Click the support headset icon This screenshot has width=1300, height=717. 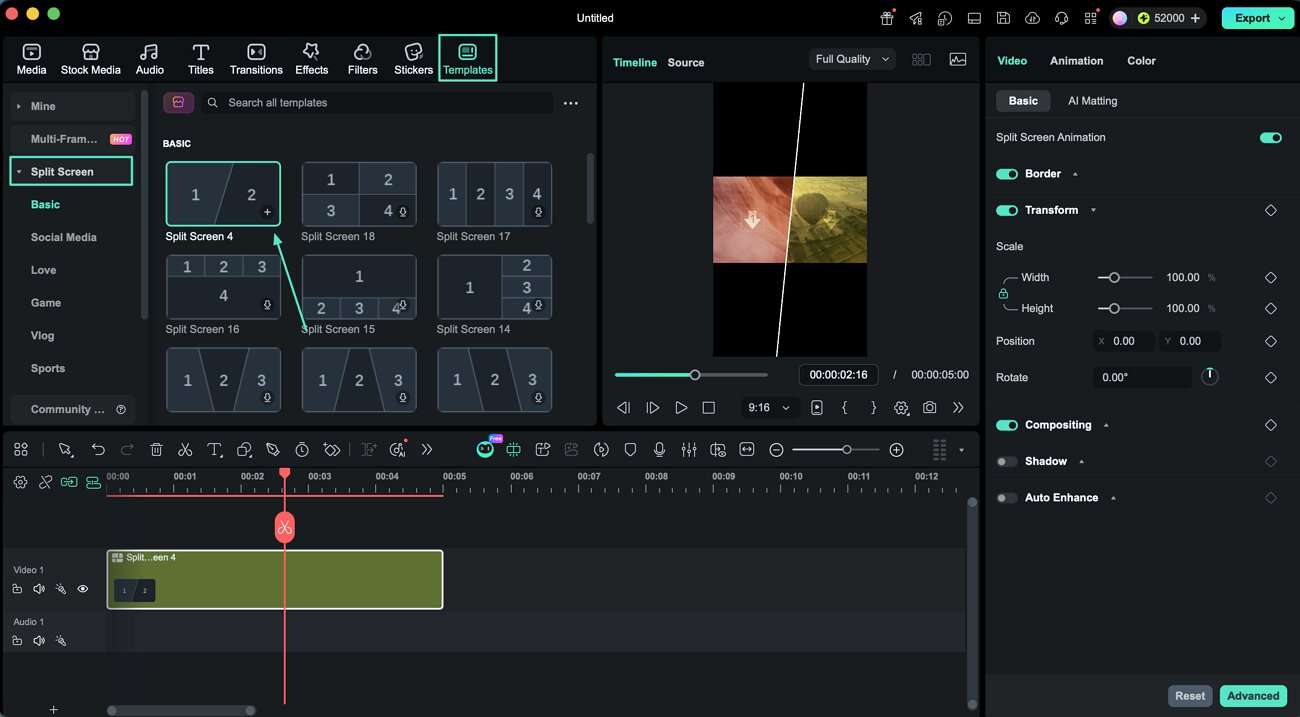click(x=1062, y=18)
